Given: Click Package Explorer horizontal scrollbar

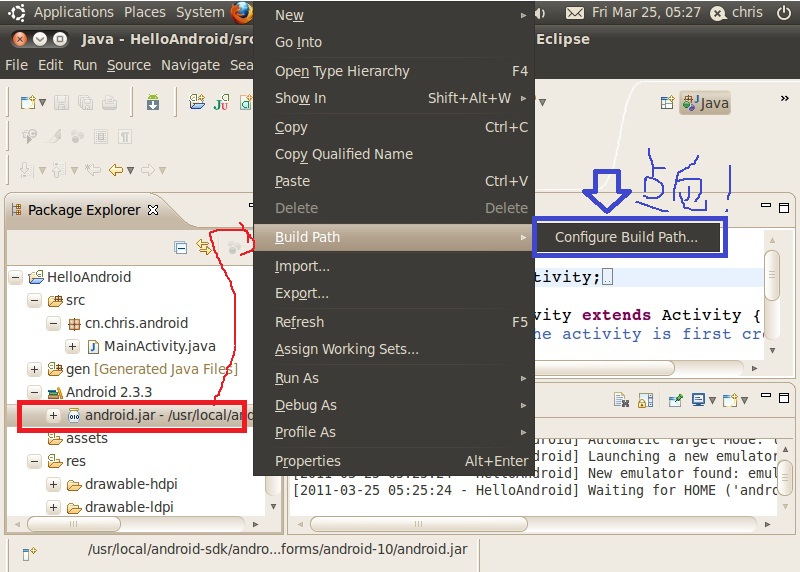Looking at the screenshot, I should click(74, 524).
